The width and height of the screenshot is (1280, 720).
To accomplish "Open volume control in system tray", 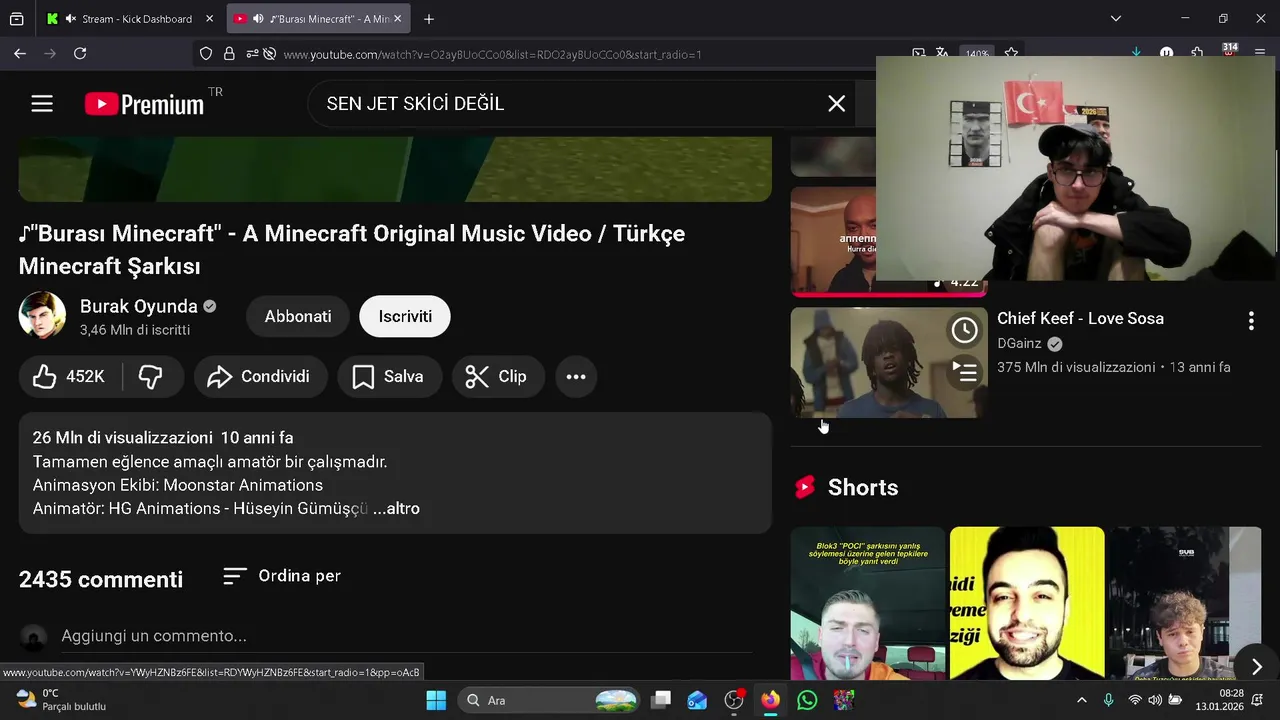I will (1155, 700).
